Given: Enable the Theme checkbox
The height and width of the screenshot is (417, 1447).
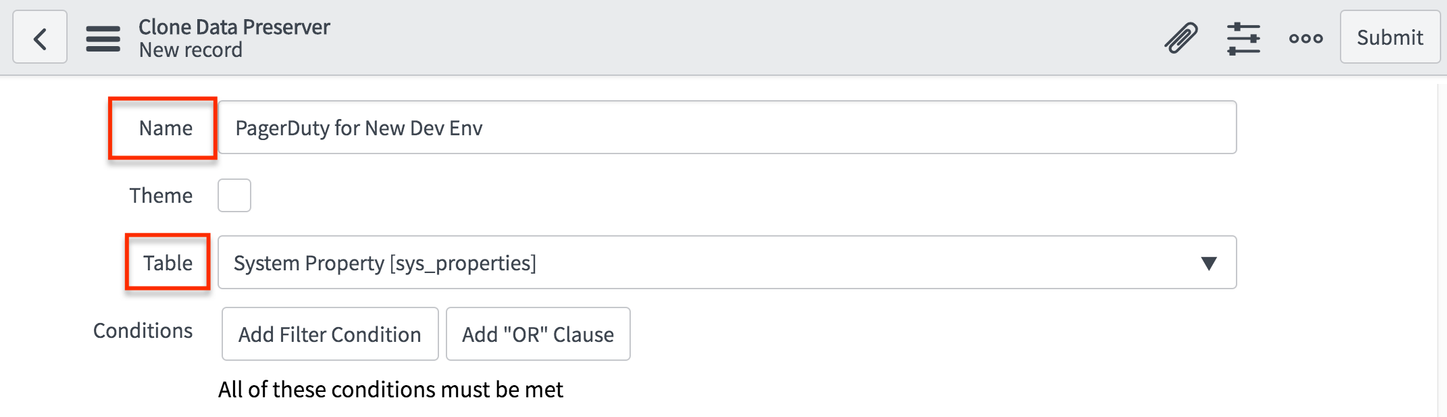Looking at the screenshot, I should [234, 195].
